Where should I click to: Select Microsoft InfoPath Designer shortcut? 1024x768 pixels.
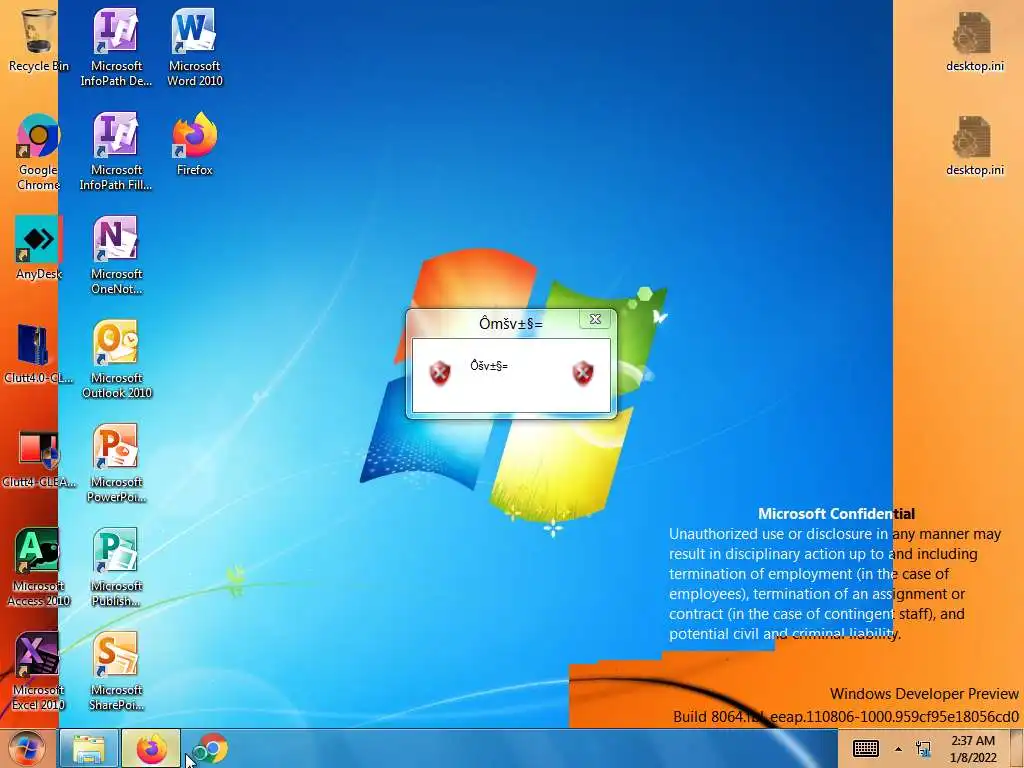tap(116, 47)
